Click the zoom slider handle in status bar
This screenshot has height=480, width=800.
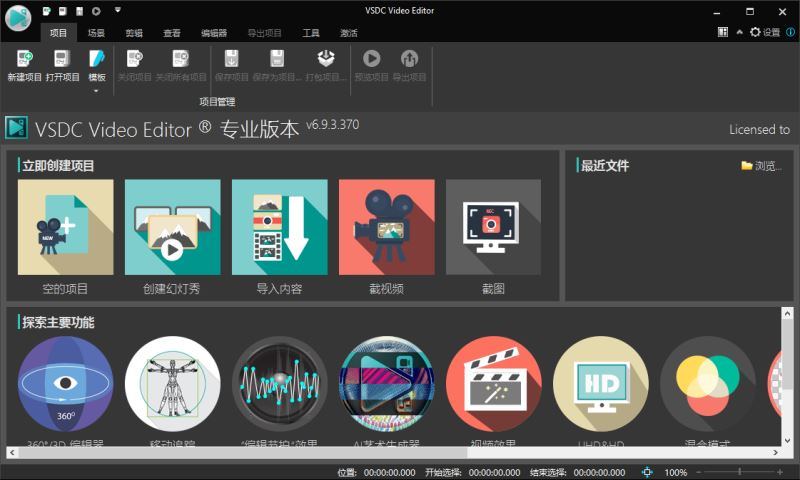point(739,472)
